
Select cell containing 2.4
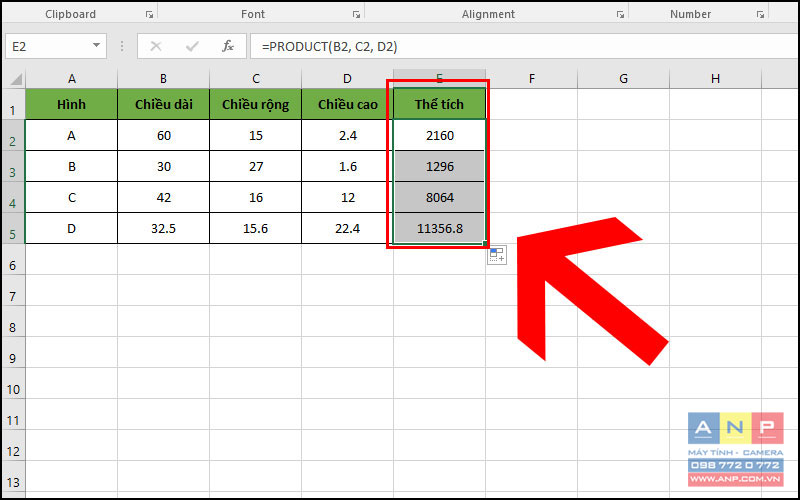347,136
